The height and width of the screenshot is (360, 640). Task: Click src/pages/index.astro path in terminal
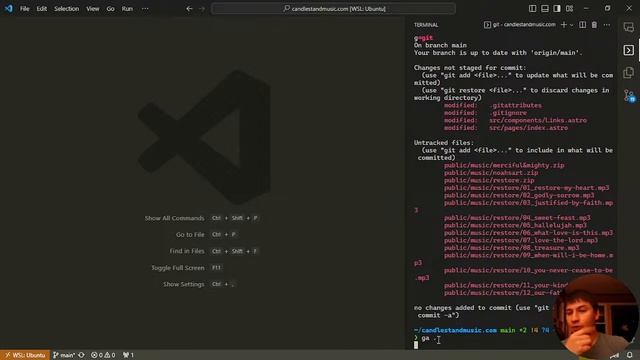[x=529, y=128]
